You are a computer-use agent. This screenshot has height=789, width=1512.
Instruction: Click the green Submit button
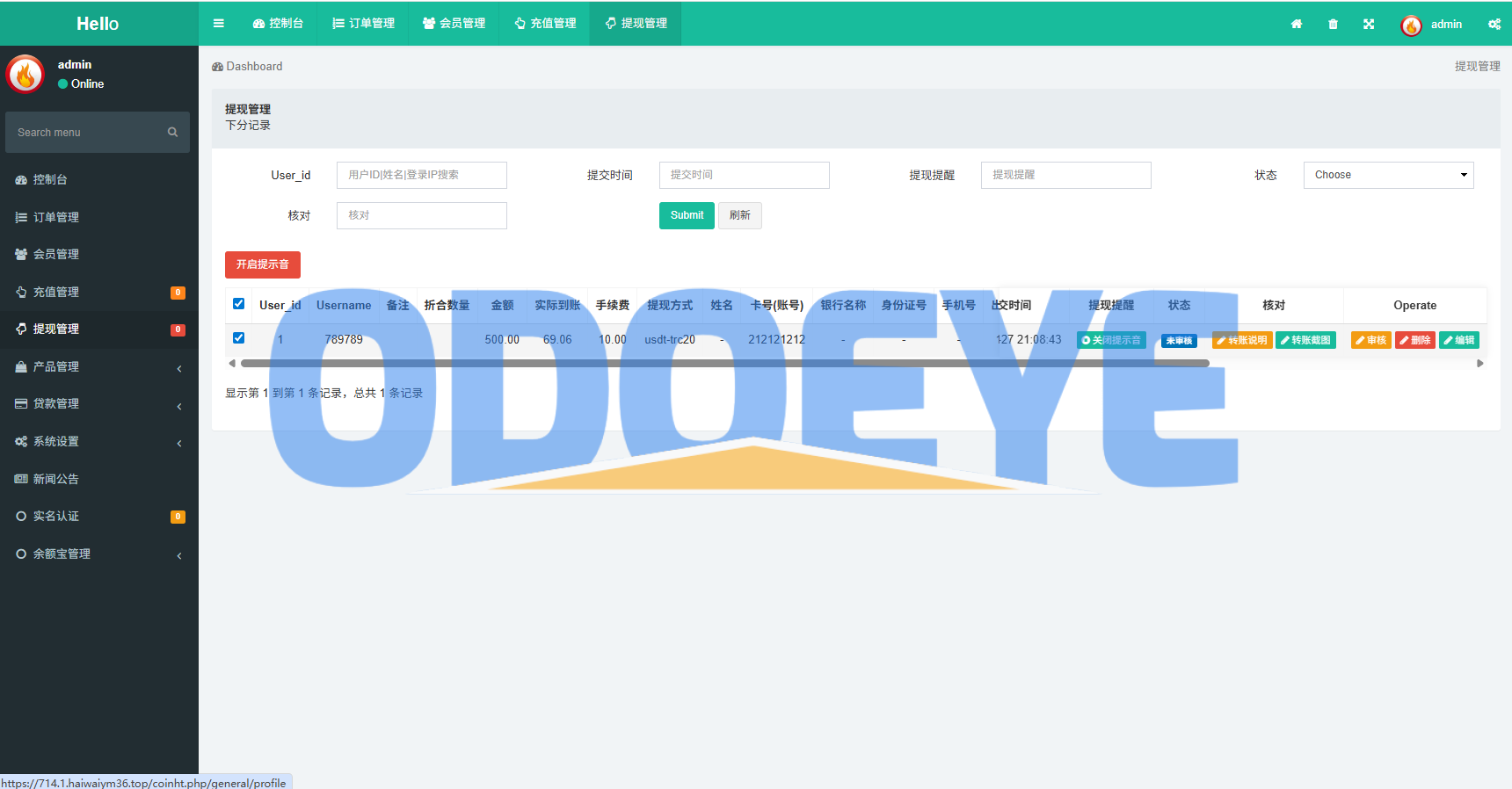687,215
